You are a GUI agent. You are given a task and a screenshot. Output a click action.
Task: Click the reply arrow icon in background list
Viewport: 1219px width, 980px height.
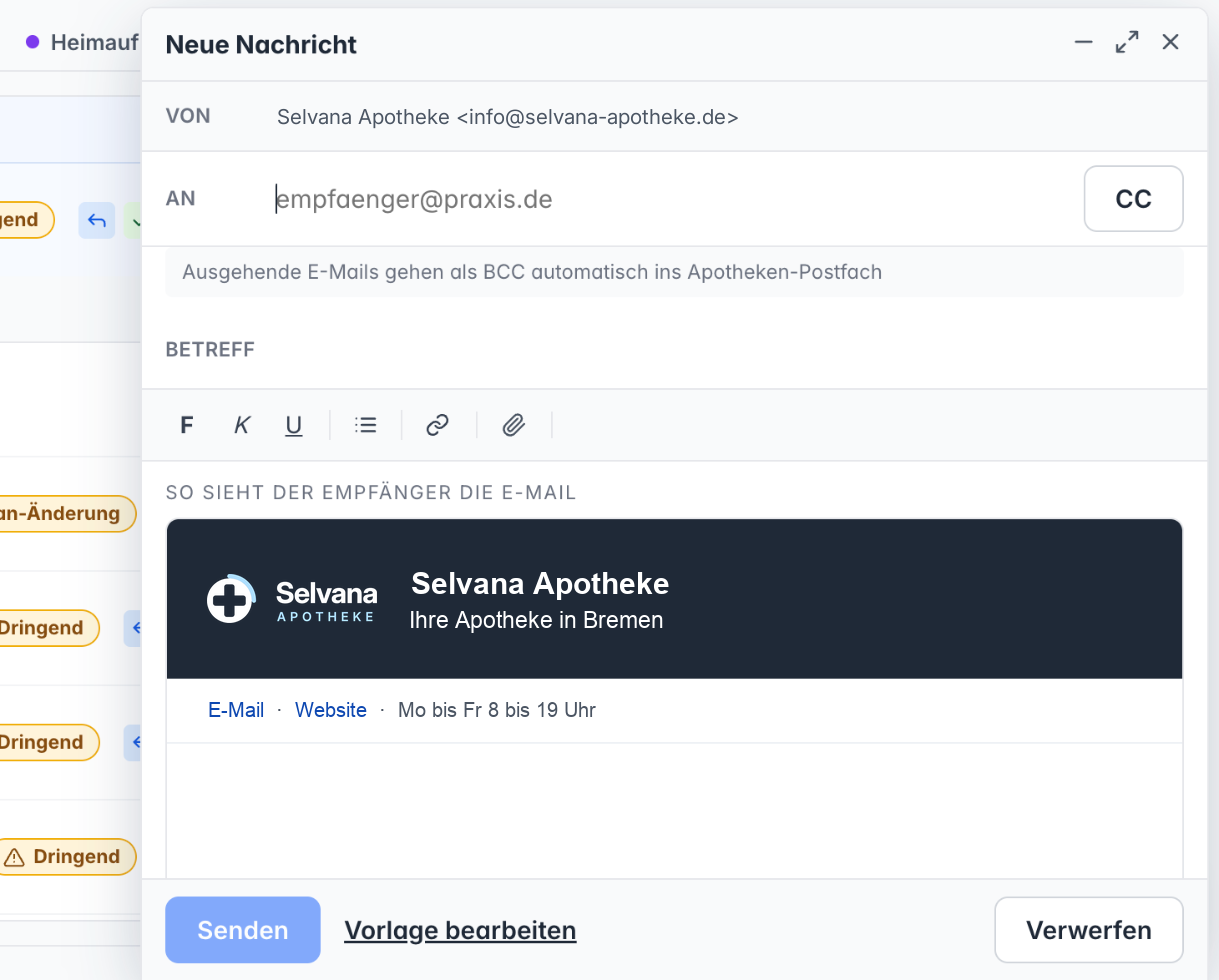[97, 220]
